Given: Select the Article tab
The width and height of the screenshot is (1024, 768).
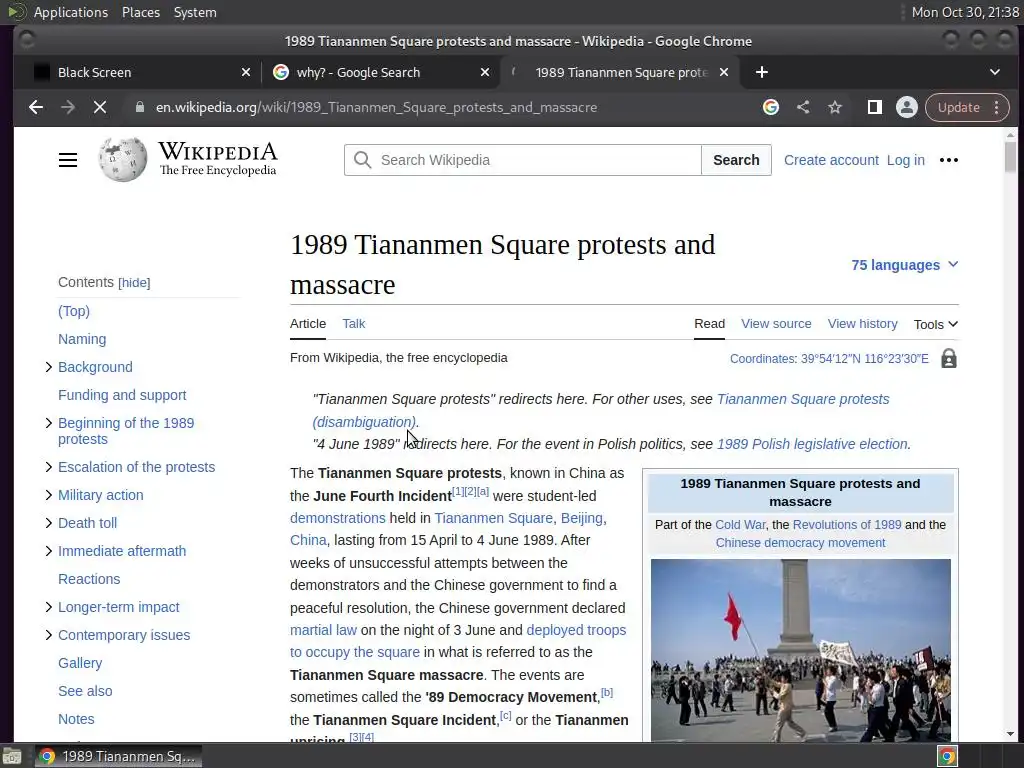Looking at the screenshot, I should [308, 323].
